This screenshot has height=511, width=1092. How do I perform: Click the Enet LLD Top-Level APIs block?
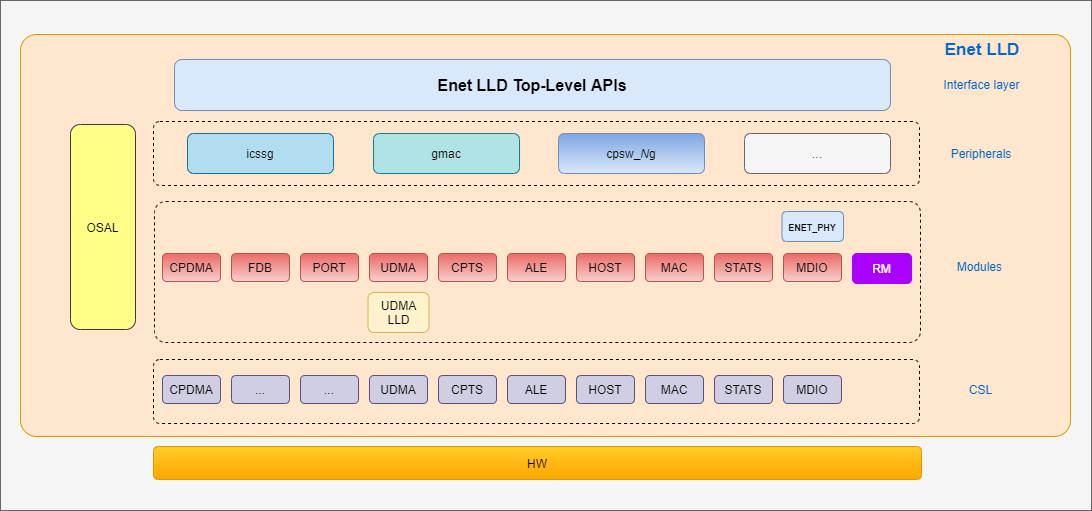pos(532,85)
